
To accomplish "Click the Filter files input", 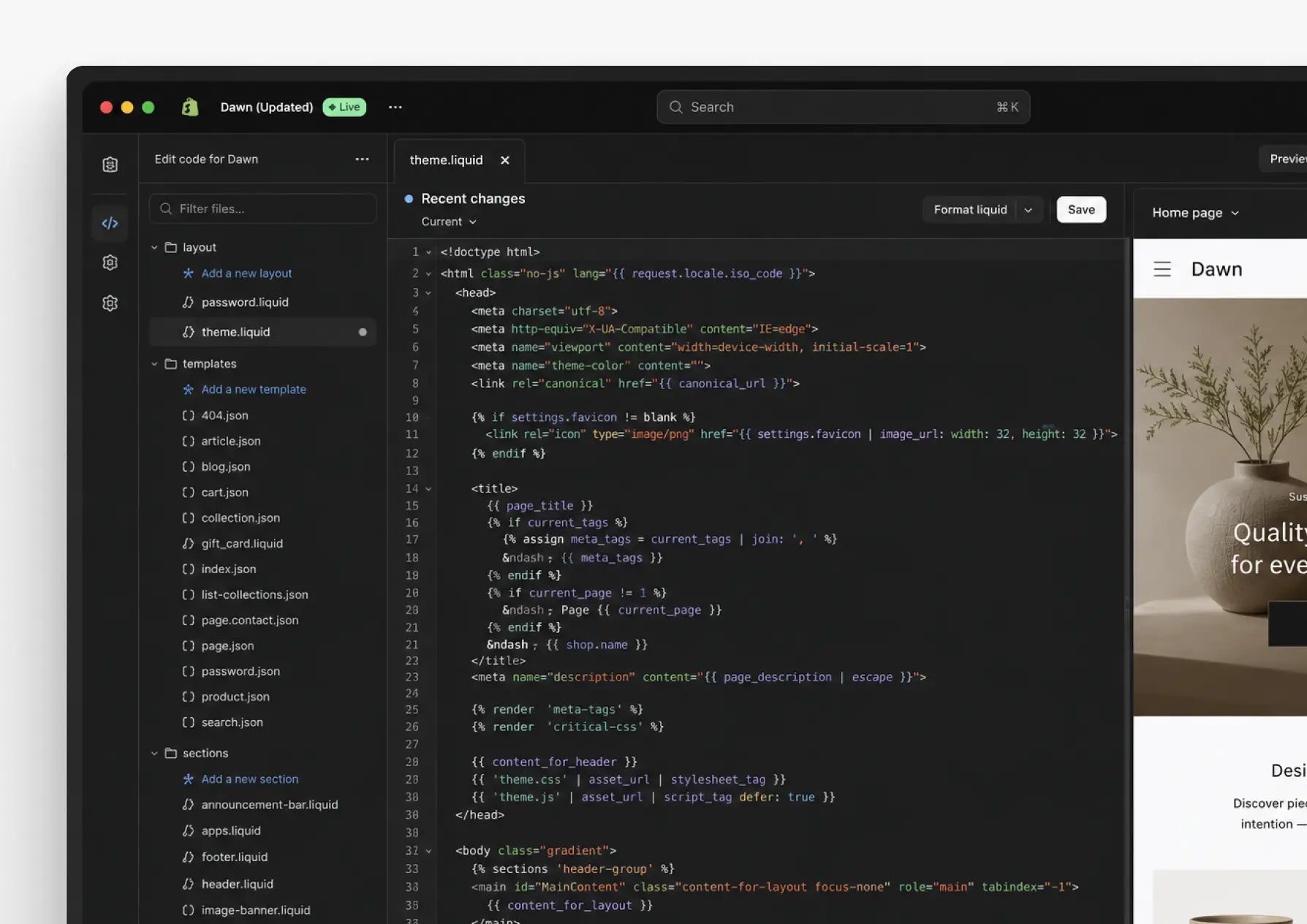I will 263,208.
